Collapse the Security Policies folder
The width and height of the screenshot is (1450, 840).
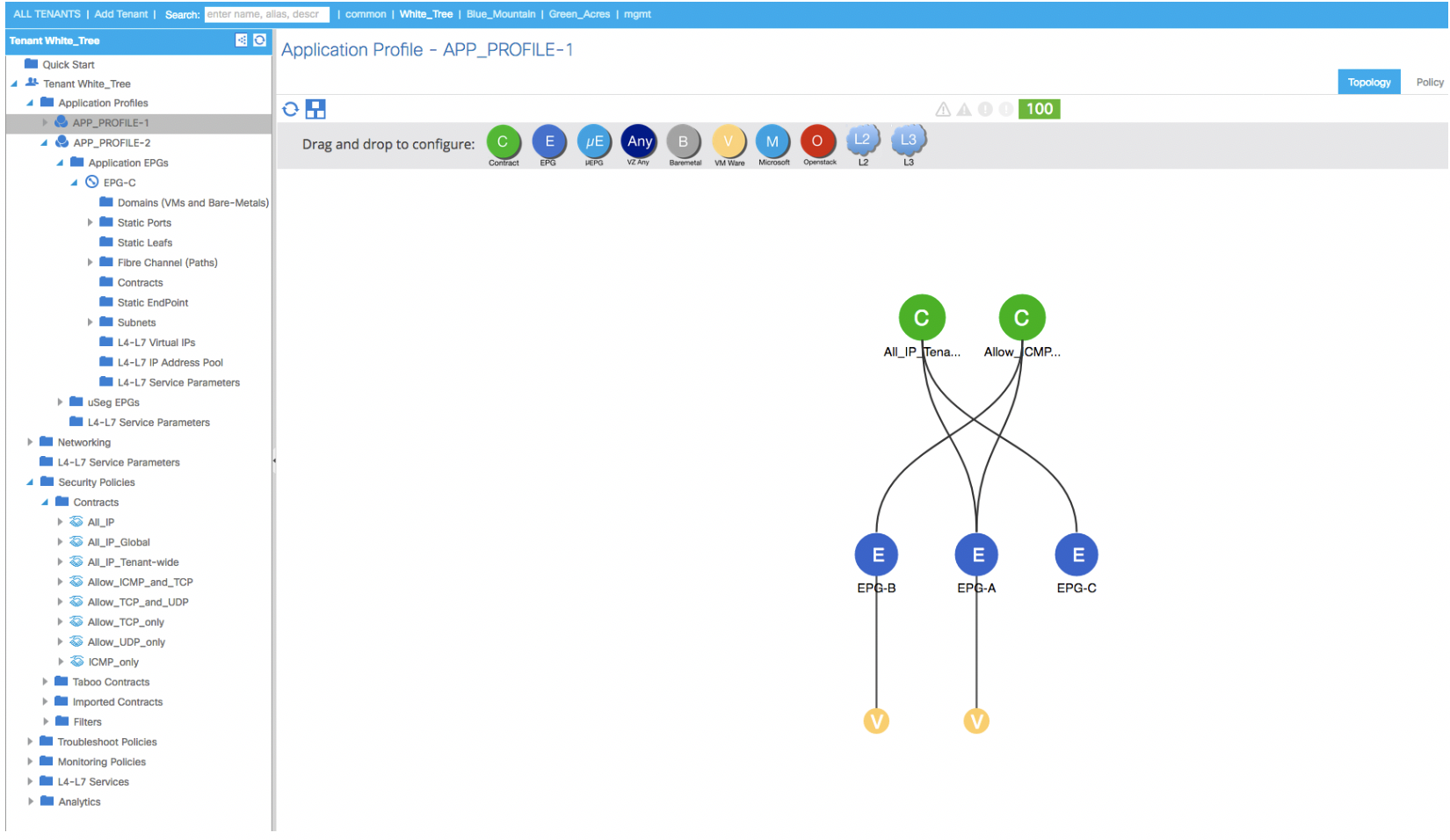(30, 482)
